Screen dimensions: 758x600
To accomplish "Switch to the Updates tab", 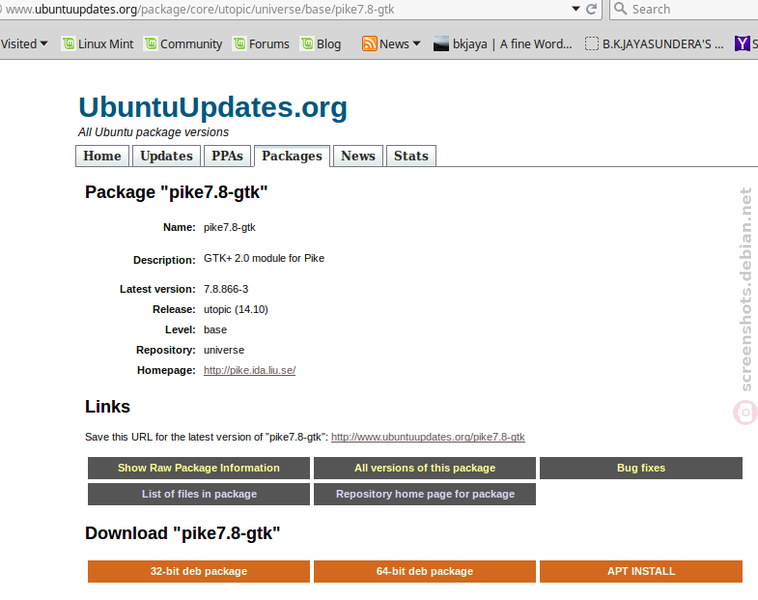I will [x=166, y=156].
